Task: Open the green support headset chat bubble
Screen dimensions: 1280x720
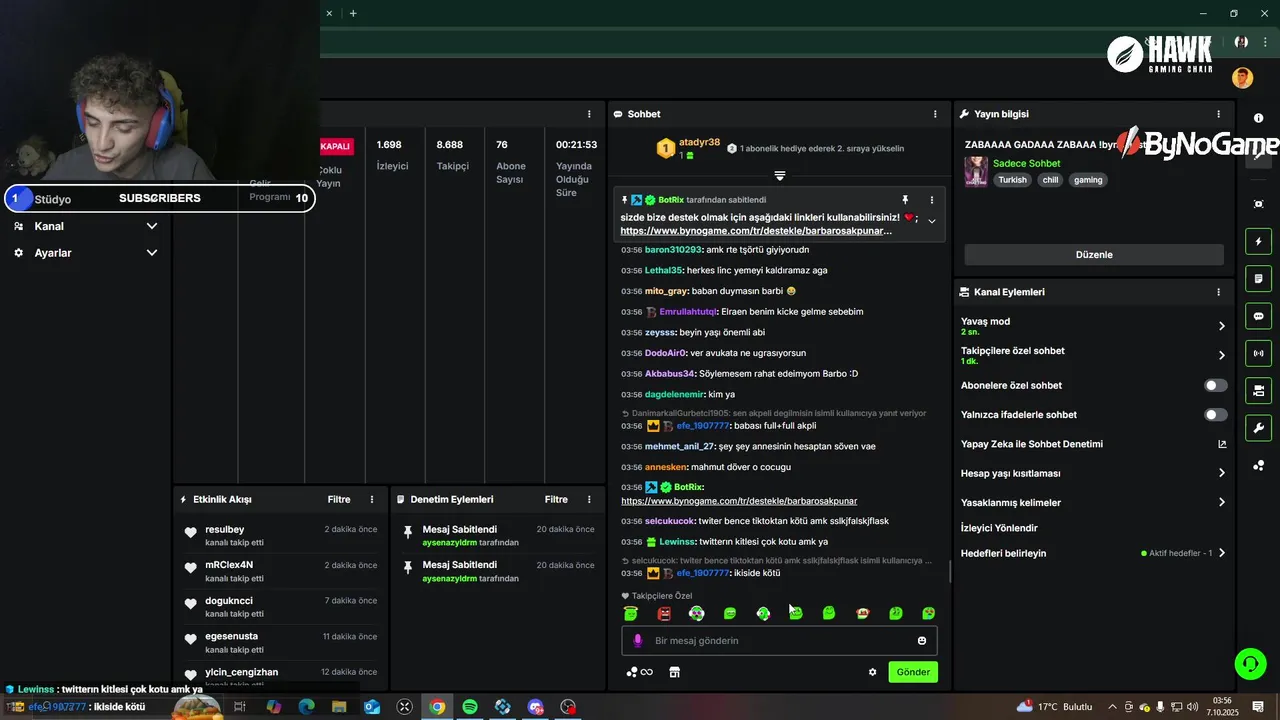Action: (1249, 663)
